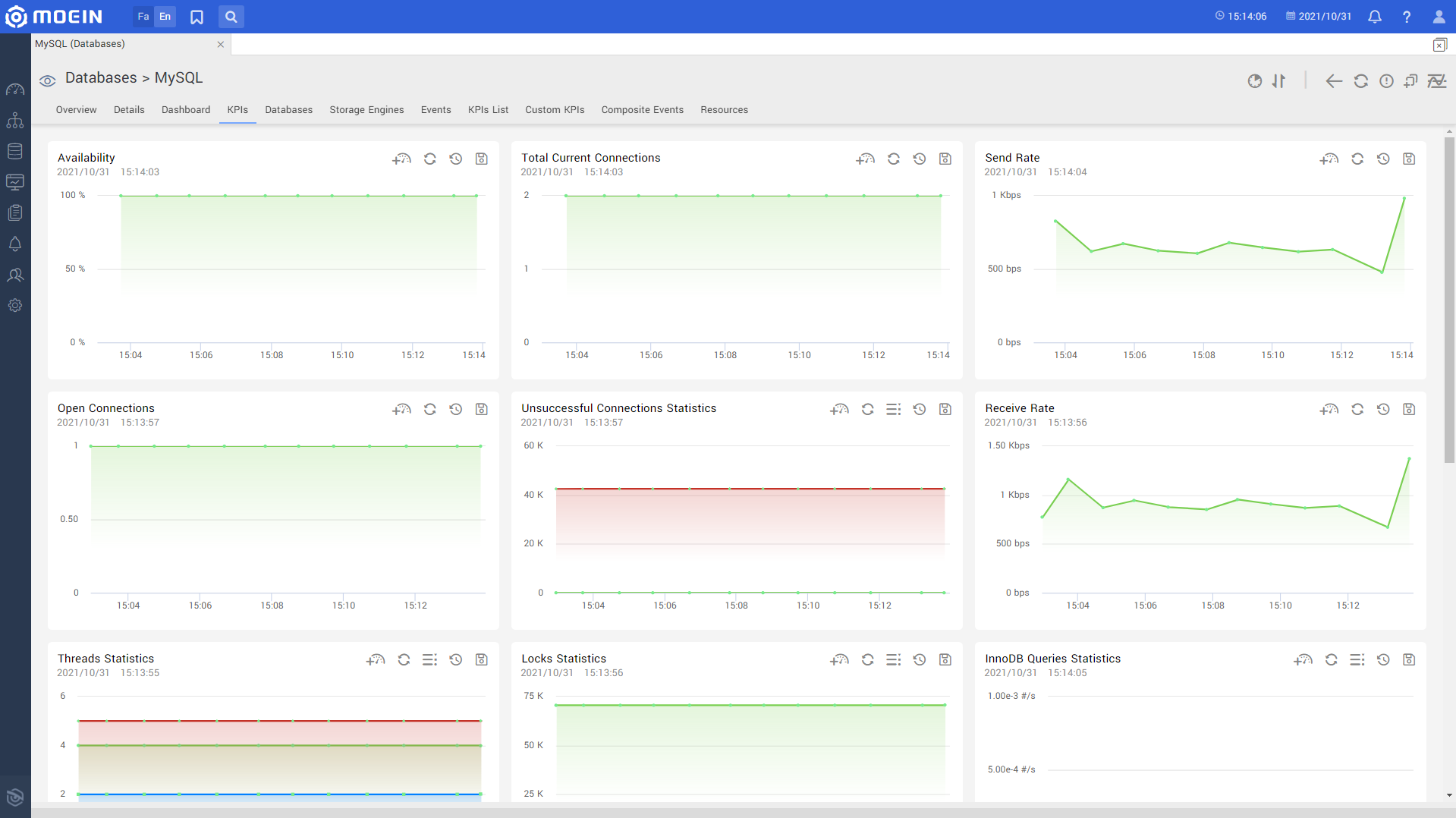1456x818 pixels.
Task: Click scrollbar down arrow at bottom right
Action: click(x=1449, y=796)
